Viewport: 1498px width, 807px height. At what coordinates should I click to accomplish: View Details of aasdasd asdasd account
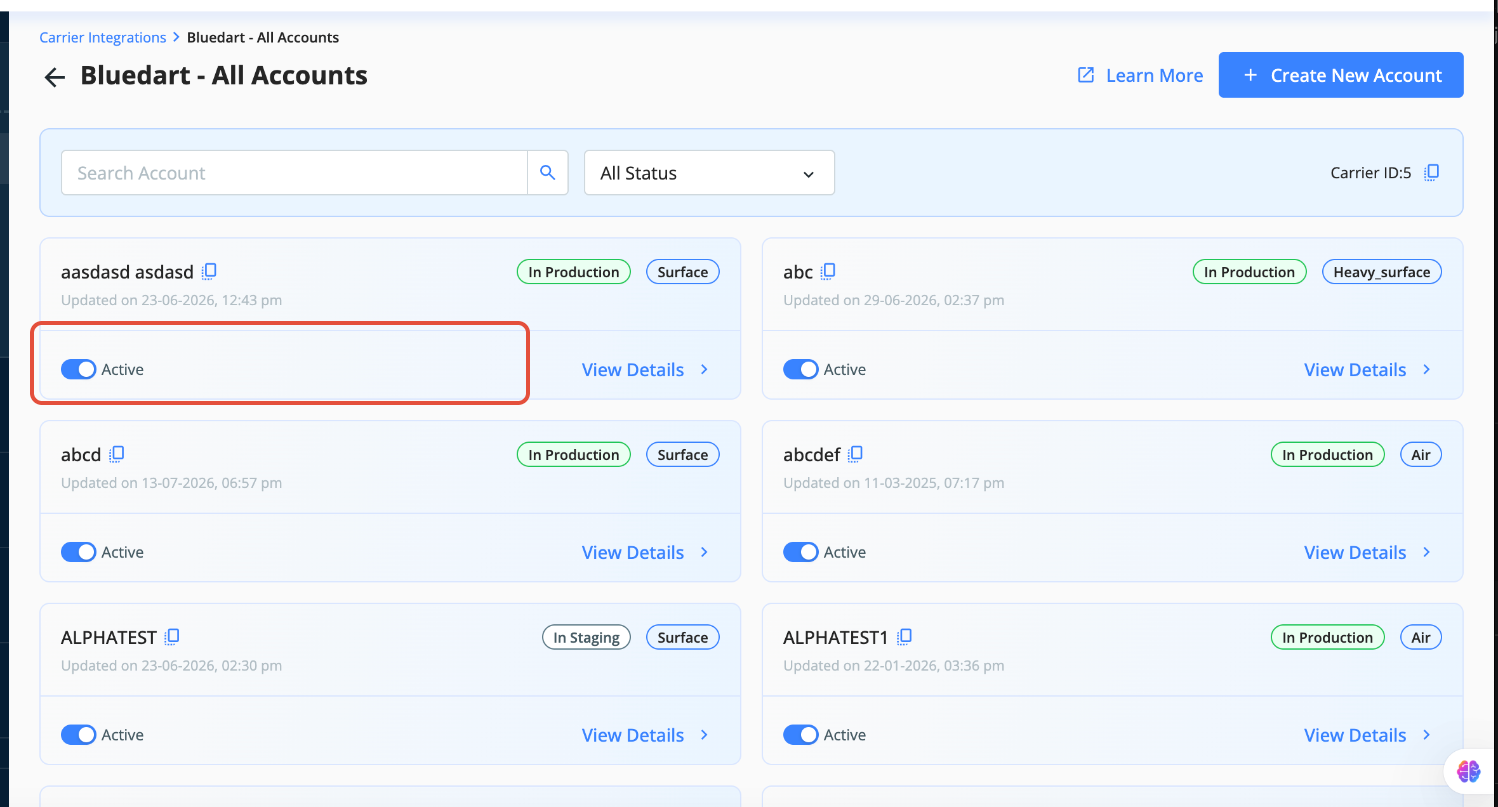click(x=646, y=370)
